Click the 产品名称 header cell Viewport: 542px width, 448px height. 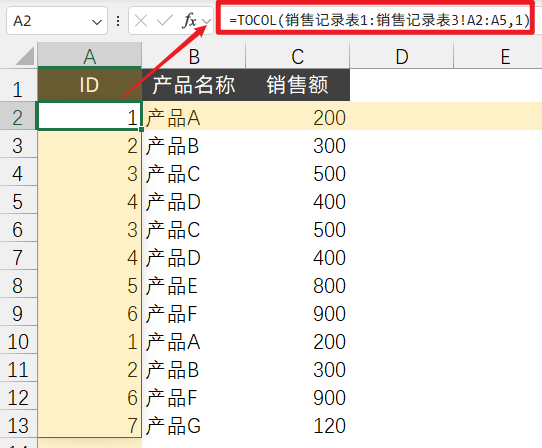[x=194, y=85]
